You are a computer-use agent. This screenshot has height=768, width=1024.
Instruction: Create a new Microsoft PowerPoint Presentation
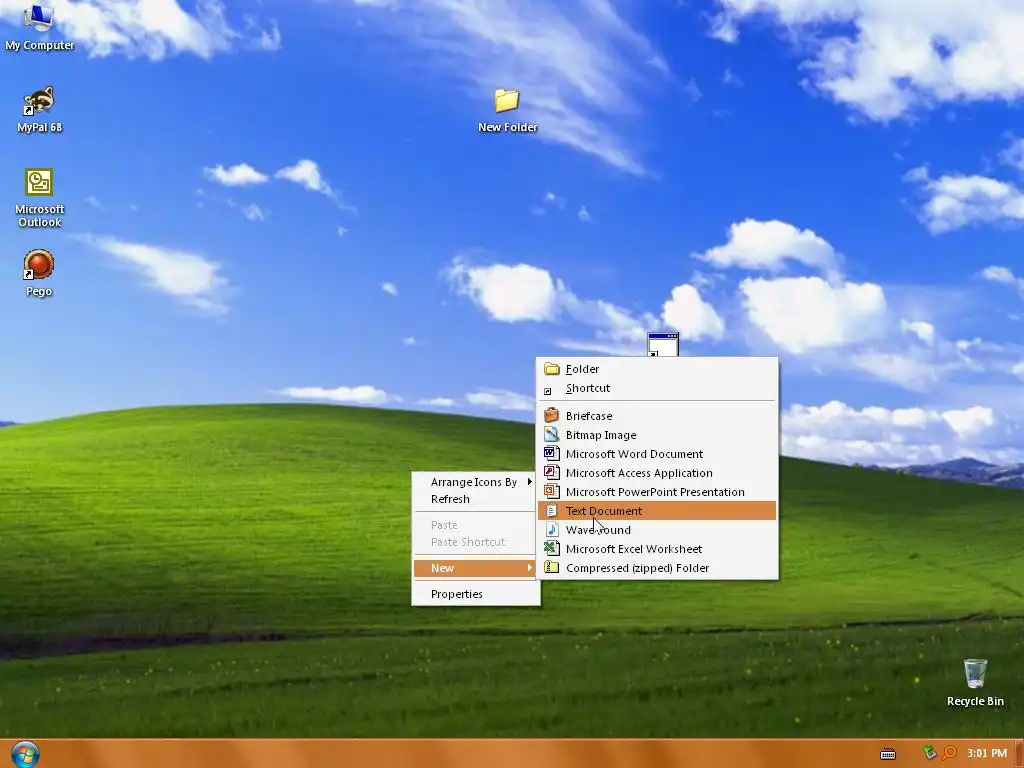657,492
